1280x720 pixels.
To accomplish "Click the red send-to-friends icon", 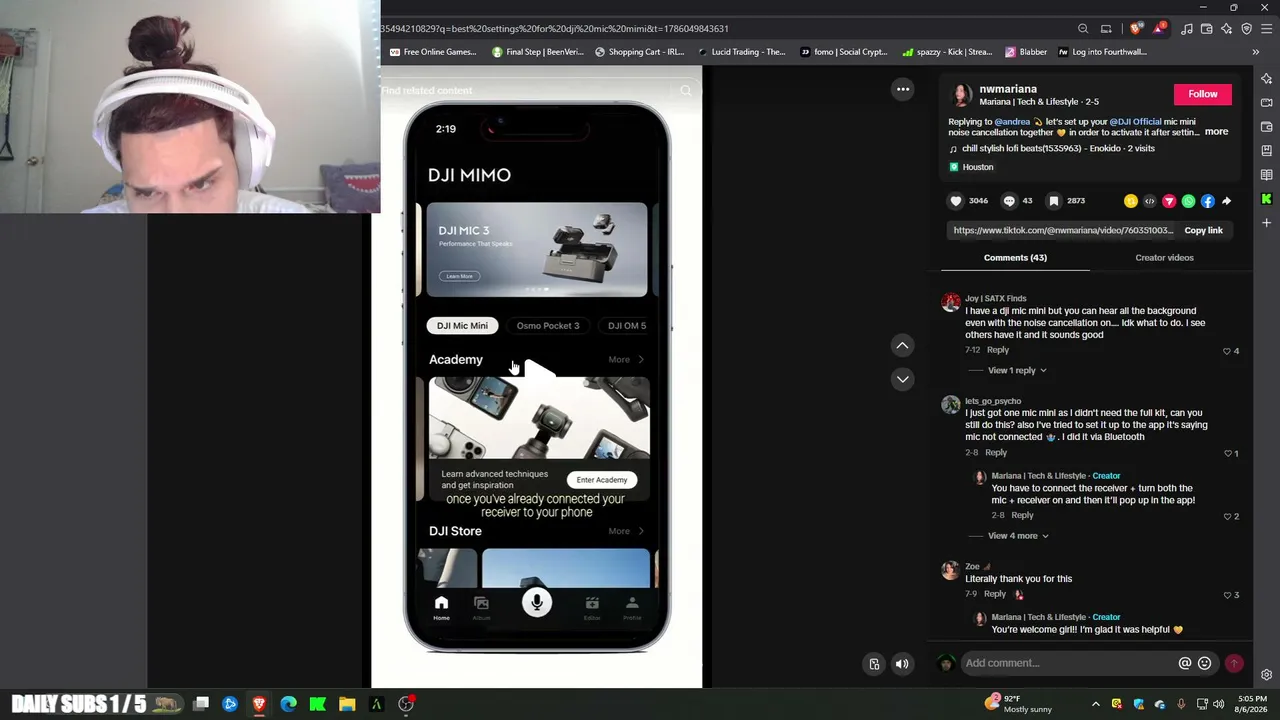I will [1169, 201].
